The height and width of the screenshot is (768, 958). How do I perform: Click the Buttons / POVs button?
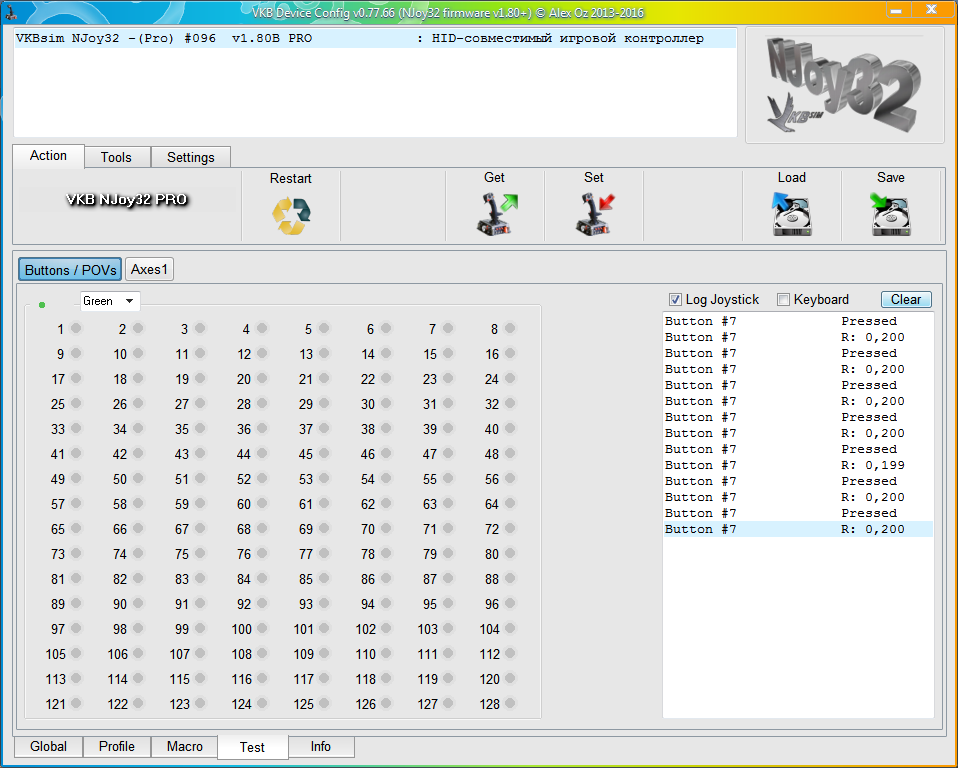pyautogui.click(x=70, y=269)
